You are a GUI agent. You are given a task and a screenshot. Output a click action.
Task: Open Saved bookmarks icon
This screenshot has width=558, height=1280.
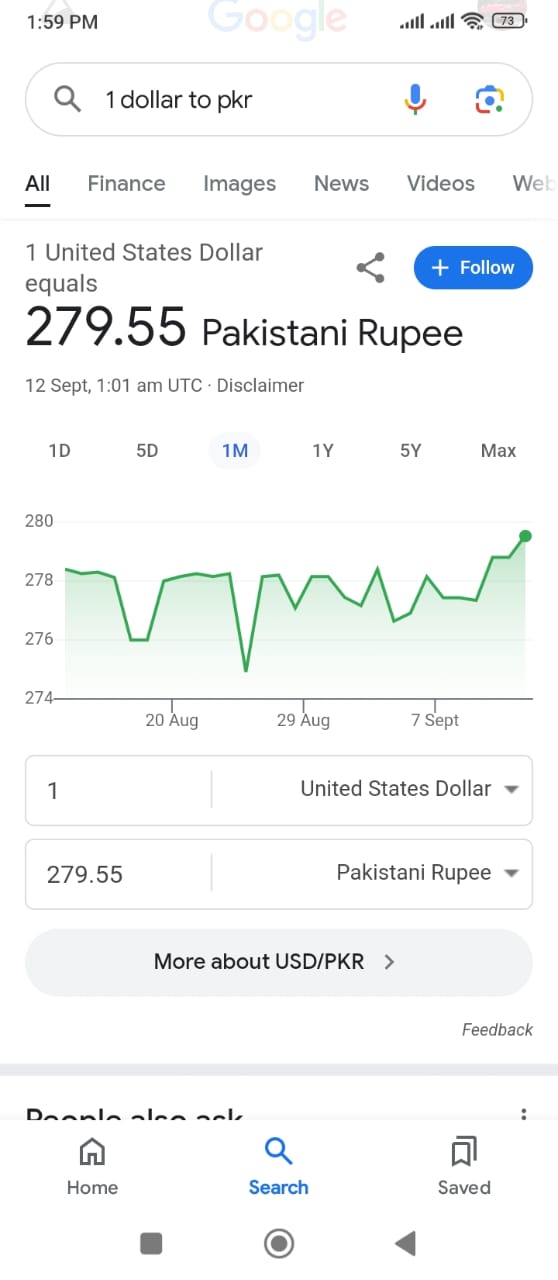tap(464, 1152)
